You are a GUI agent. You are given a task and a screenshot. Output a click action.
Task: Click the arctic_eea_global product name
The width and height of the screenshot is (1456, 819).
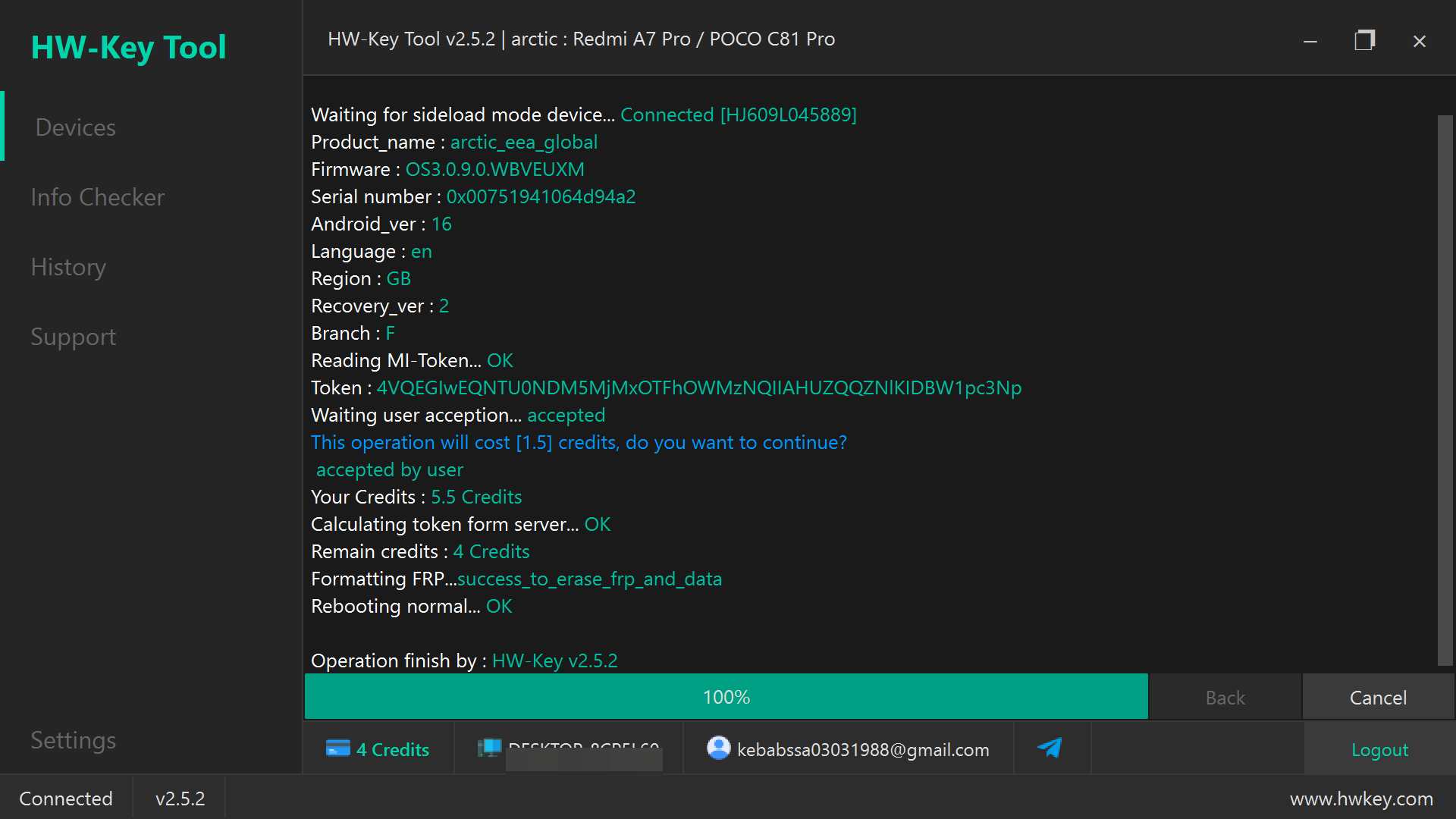[524, 142]
